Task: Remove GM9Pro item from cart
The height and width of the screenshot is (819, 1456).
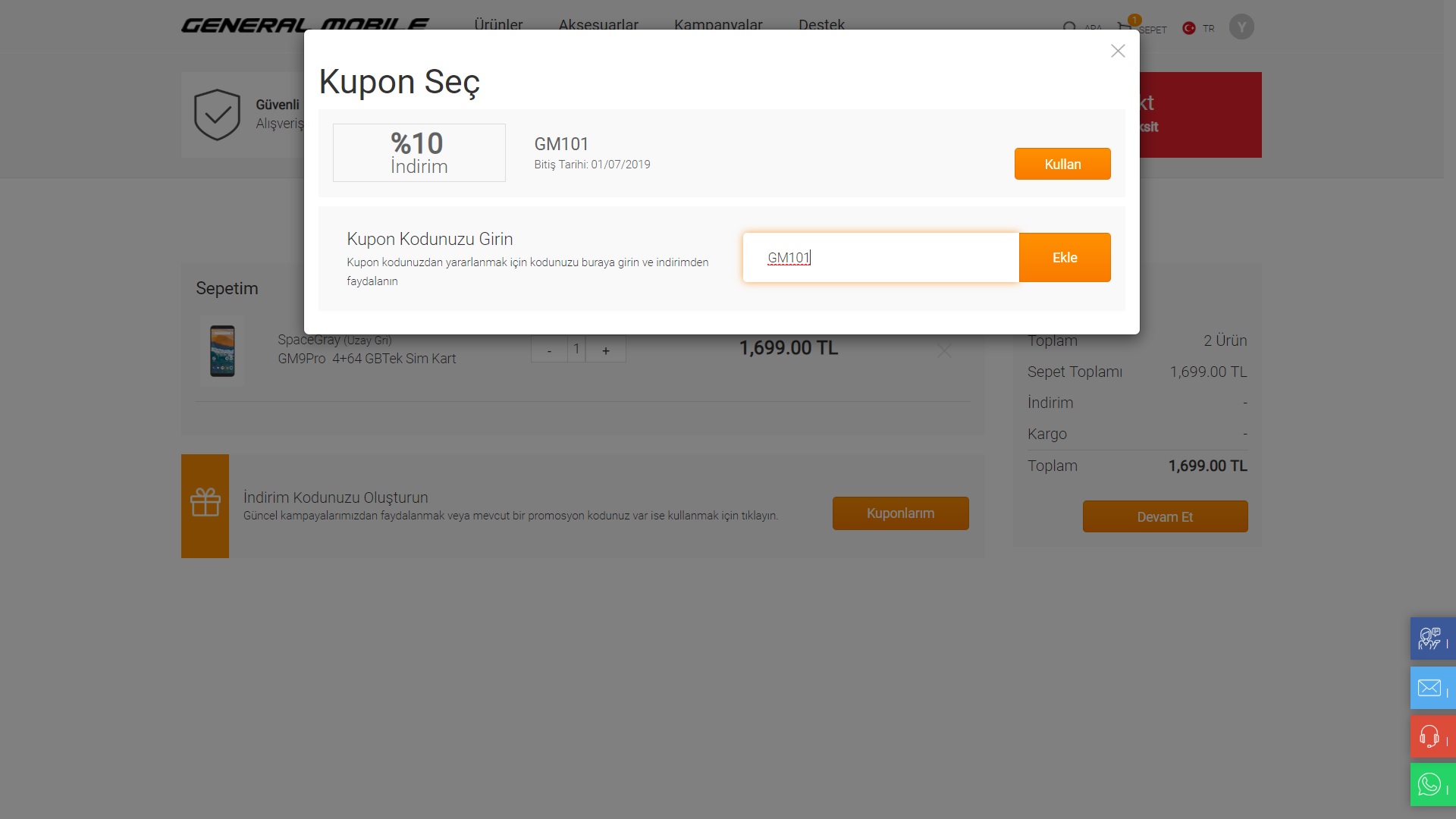Action: click(x=944, y=350)
